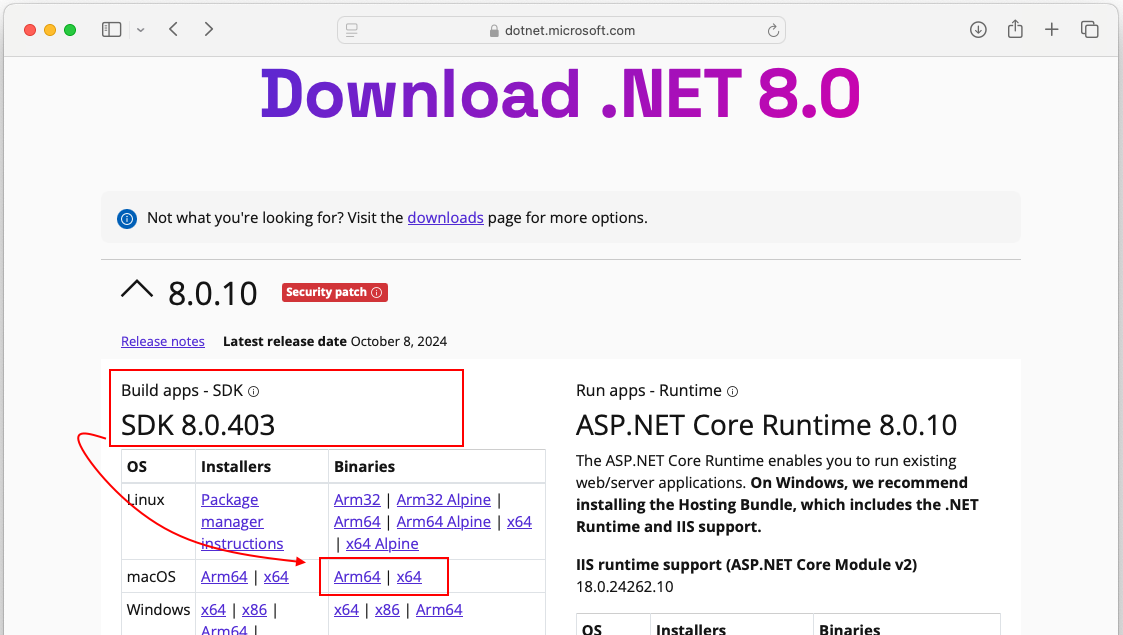Screen dimensions: 1123x635
Task: Navigate forward a page
Action: pyautogui.click(x=208, y=29)
